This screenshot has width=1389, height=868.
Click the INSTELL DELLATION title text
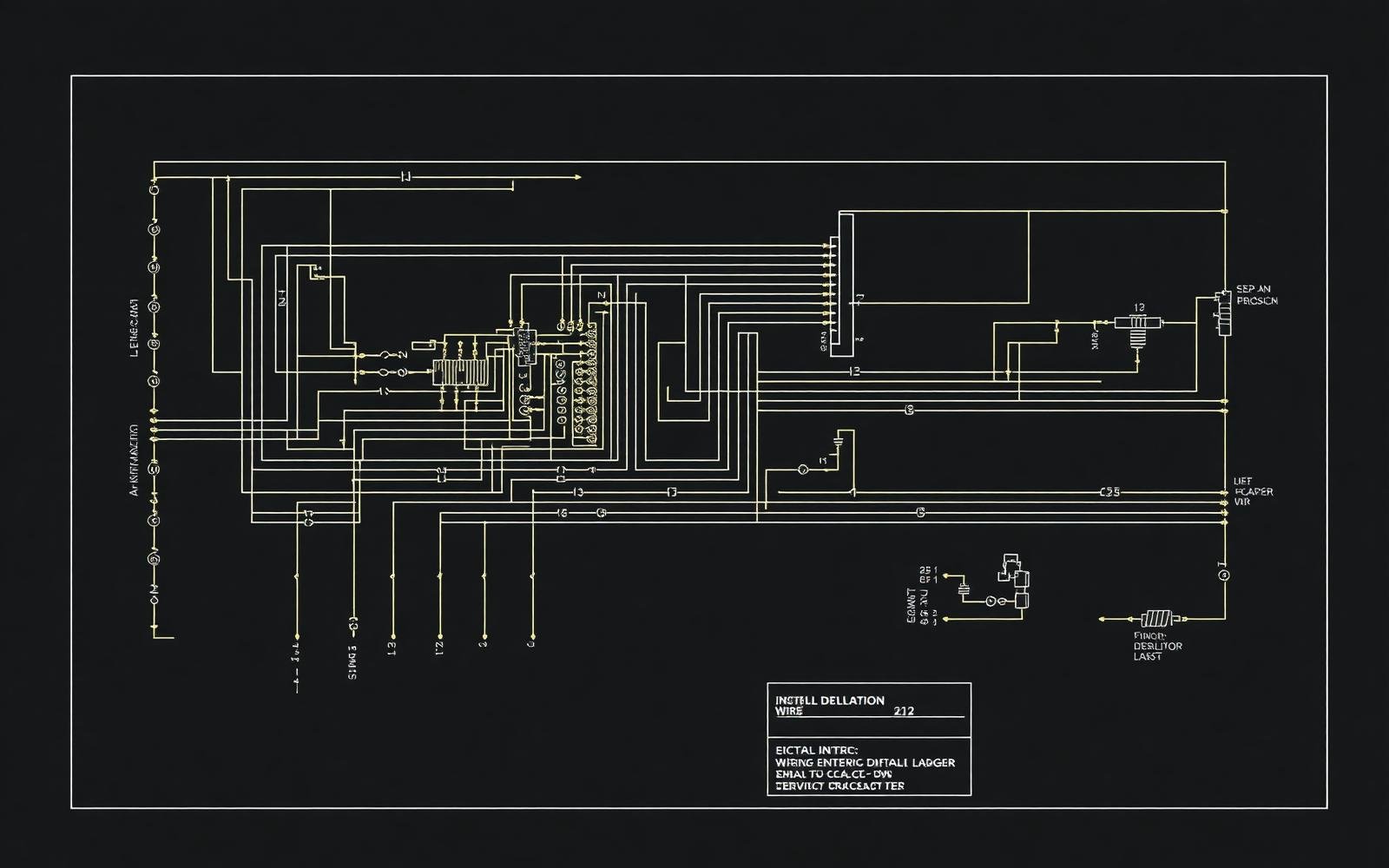pos(829,700)
